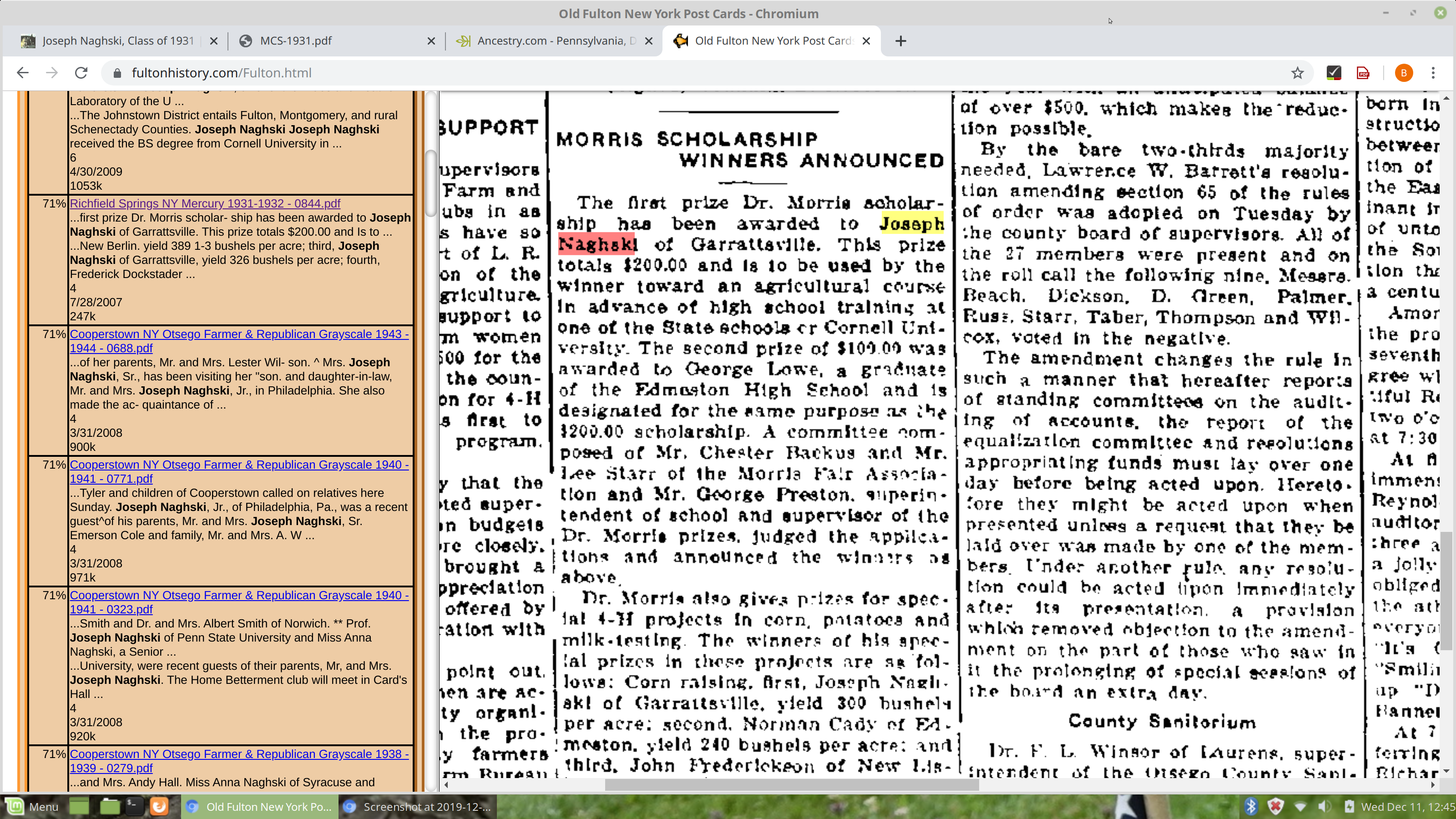Click the Morris Scholarship Winners Announced headline
This screenshot has width=1456, height=819.
pos(751,150)
